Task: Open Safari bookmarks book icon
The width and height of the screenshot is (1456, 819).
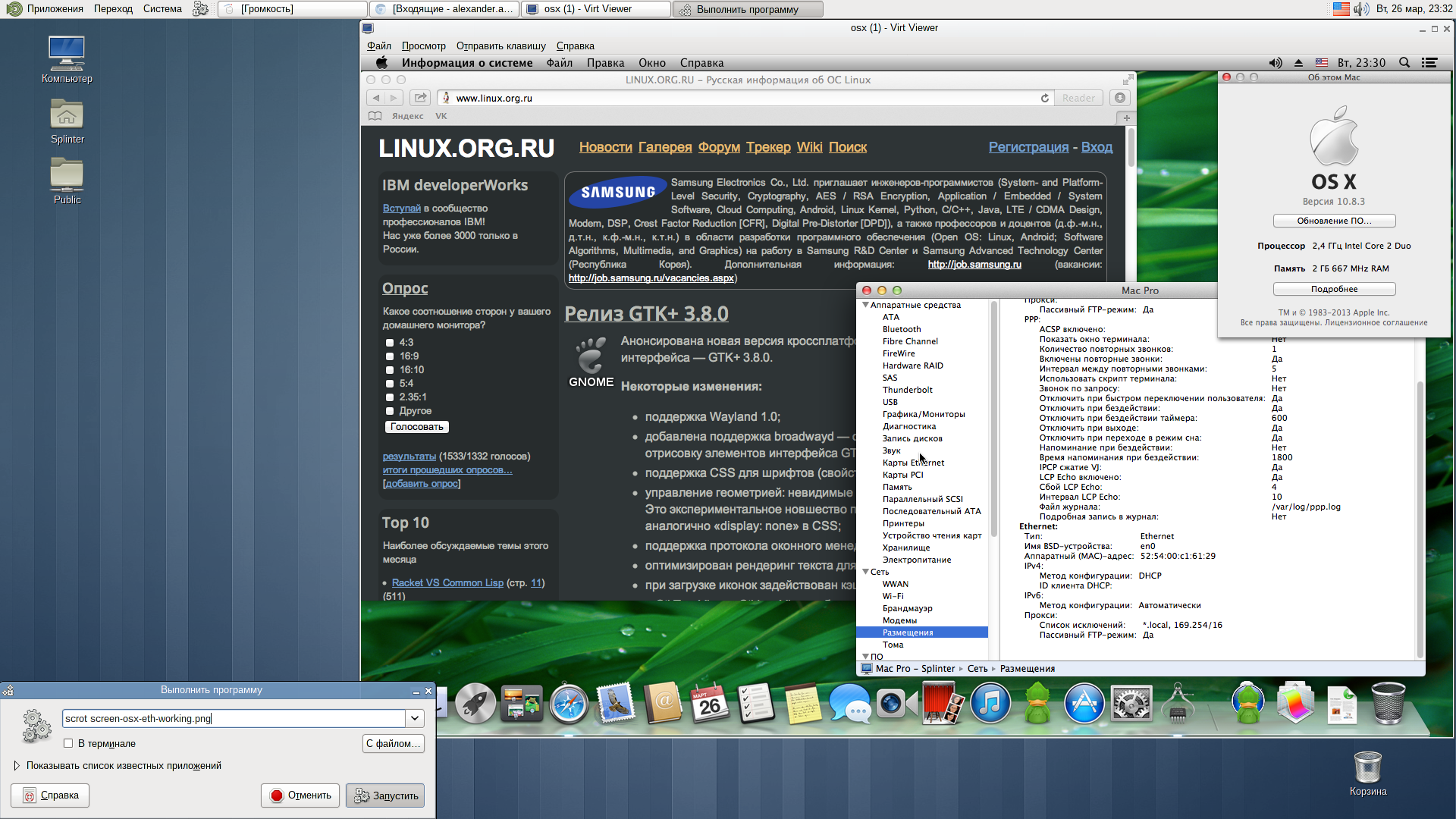Action: (x=375, y=116)
